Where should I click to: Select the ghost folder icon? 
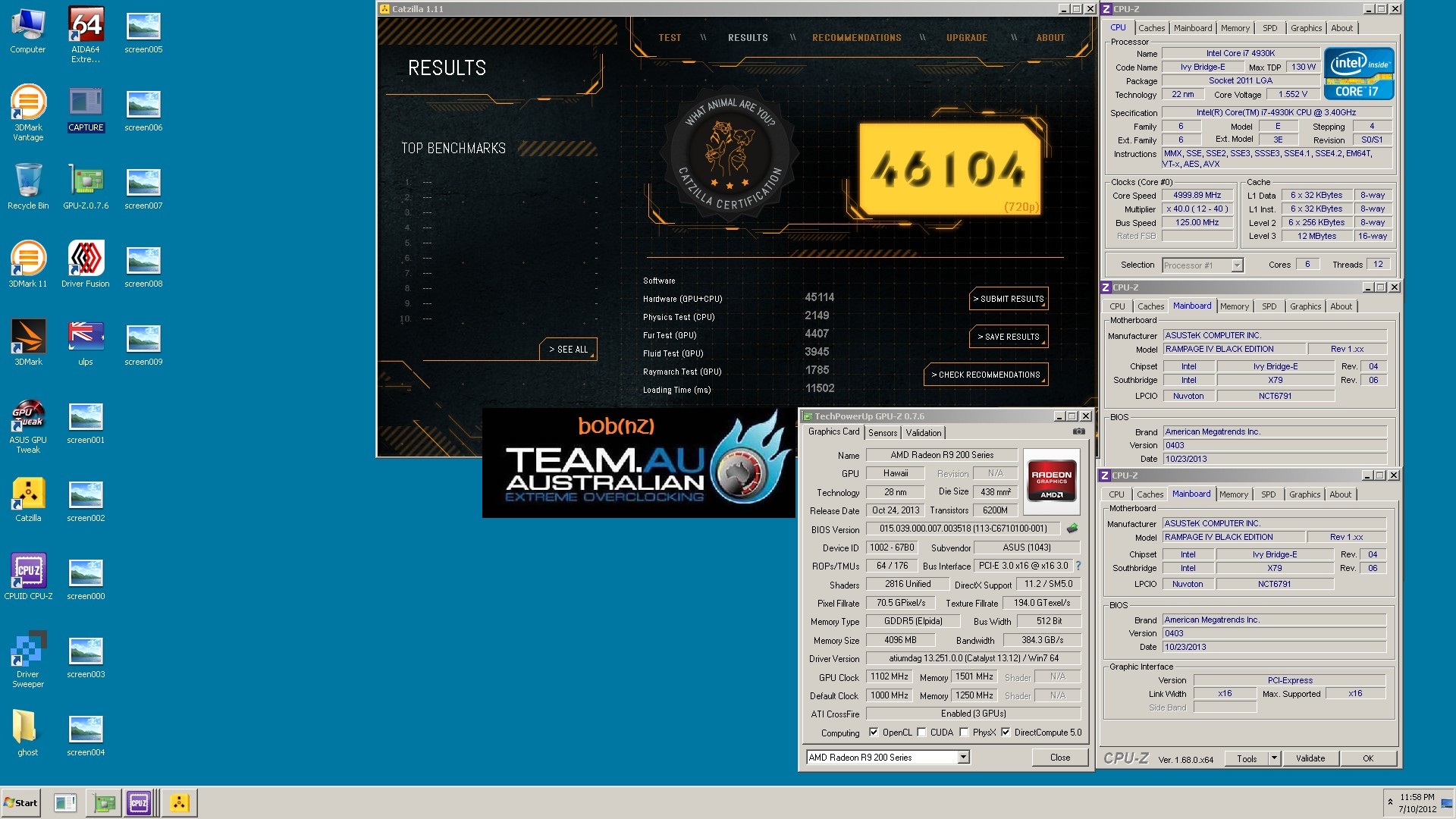pyautogui.click(x=28, y=733)
